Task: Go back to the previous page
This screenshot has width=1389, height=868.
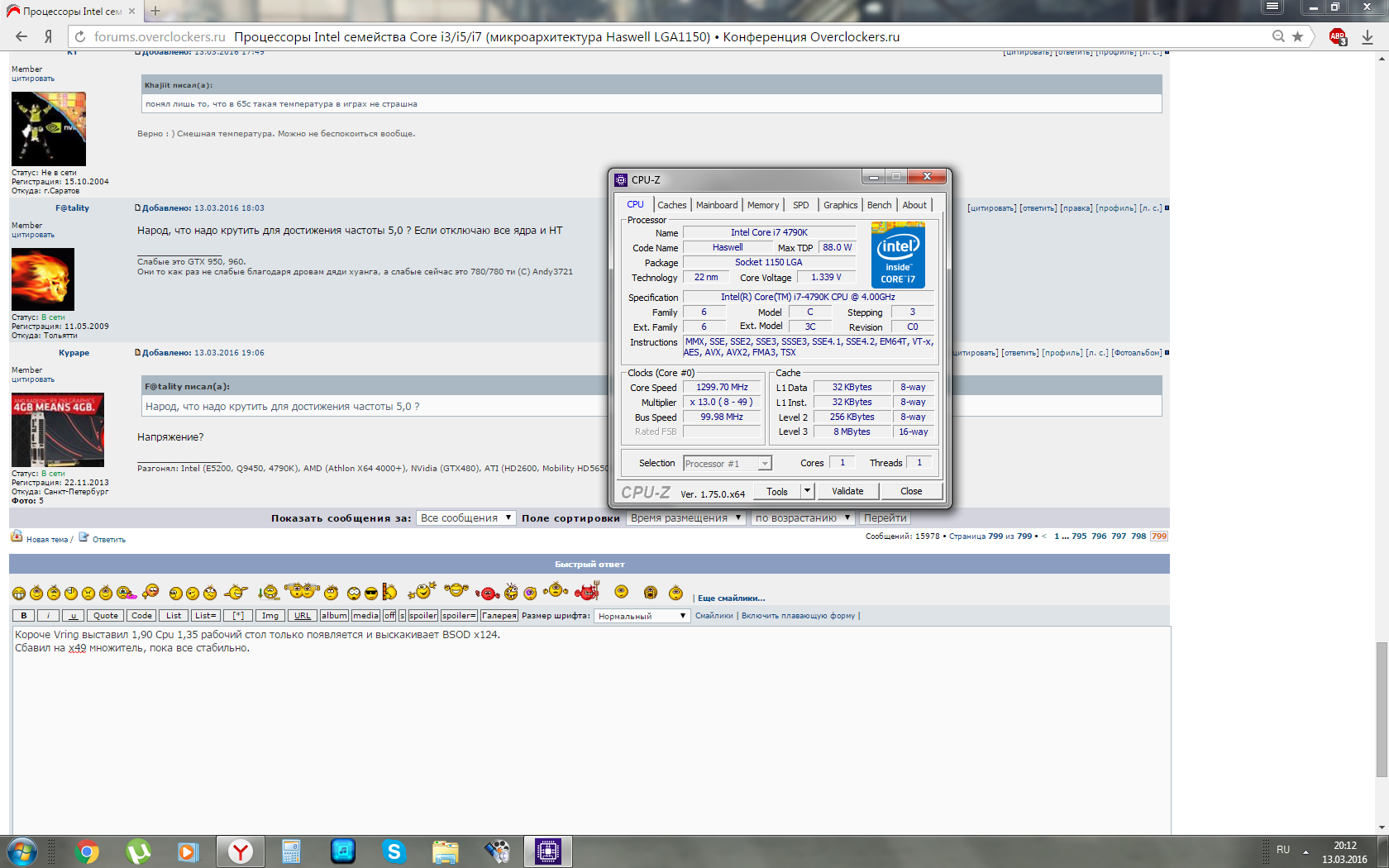Action: 21,36
